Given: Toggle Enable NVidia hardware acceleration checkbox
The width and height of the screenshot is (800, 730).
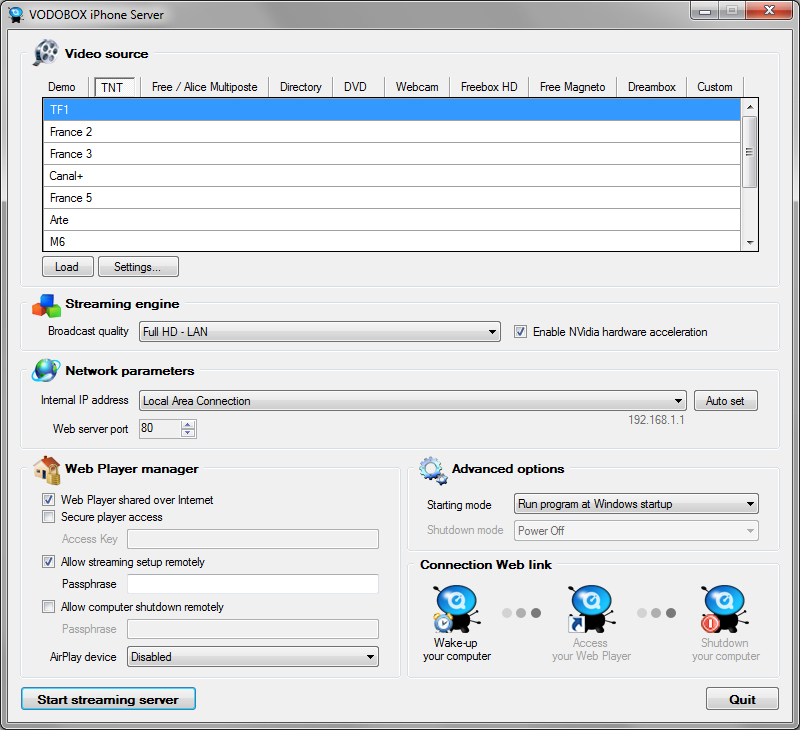Looking at the screenshot, I should tap(520, 332).
